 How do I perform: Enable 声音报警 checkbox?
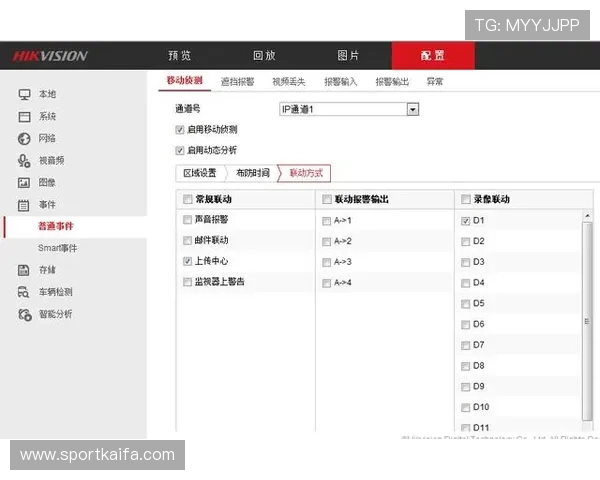(187, 220)
